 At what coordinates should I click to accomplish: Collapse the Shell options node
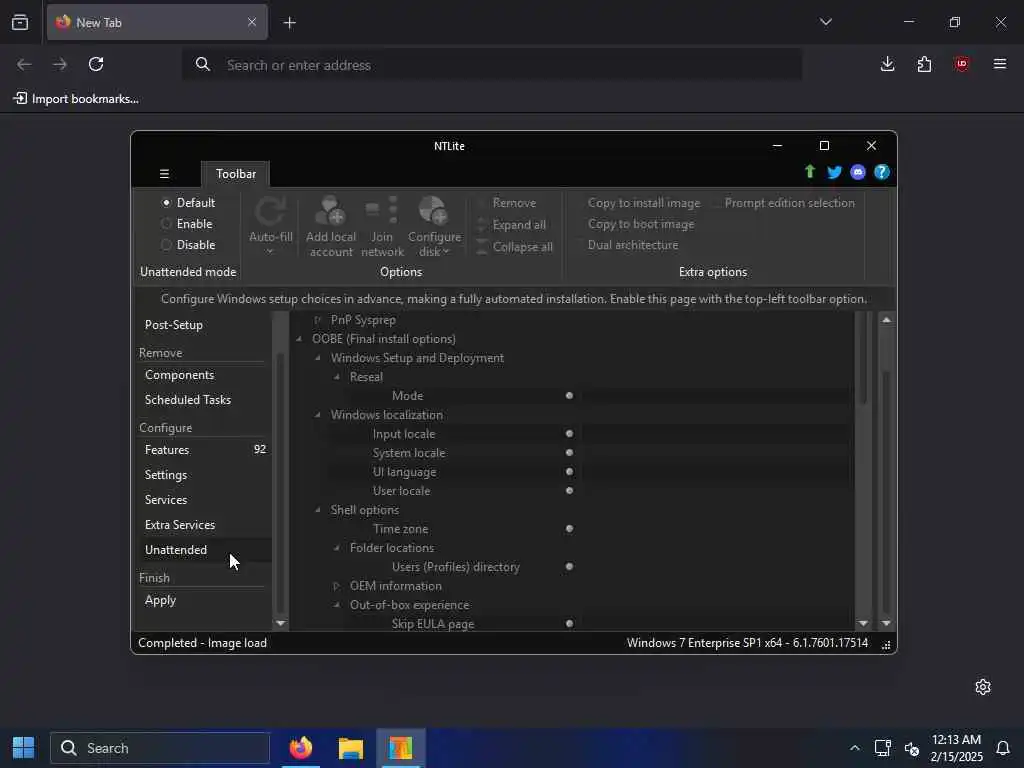pos(317,510)
